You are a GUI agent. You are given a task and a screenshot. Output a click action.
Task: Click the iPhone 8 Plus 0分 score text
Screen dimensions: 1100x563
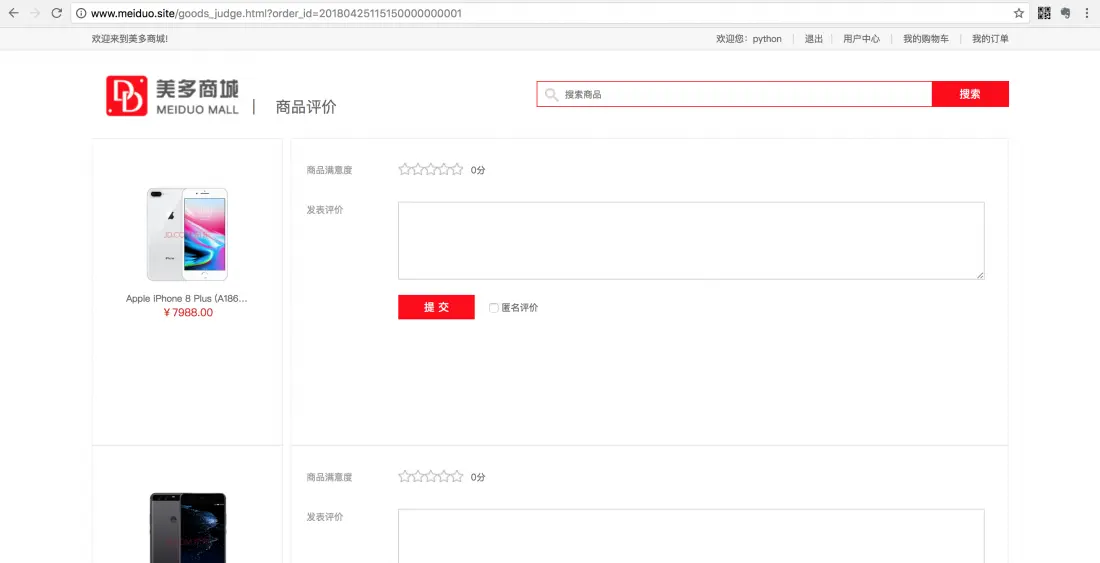click(478, 170)
